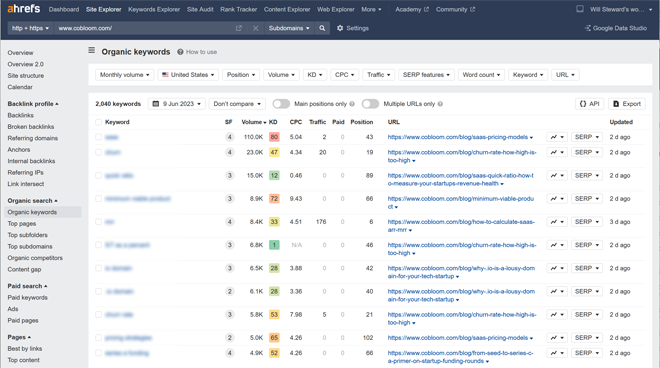Go to Content Explorer
Image resolution: width=660 pixels, height=368 pixels.
[x=287, y=9]
